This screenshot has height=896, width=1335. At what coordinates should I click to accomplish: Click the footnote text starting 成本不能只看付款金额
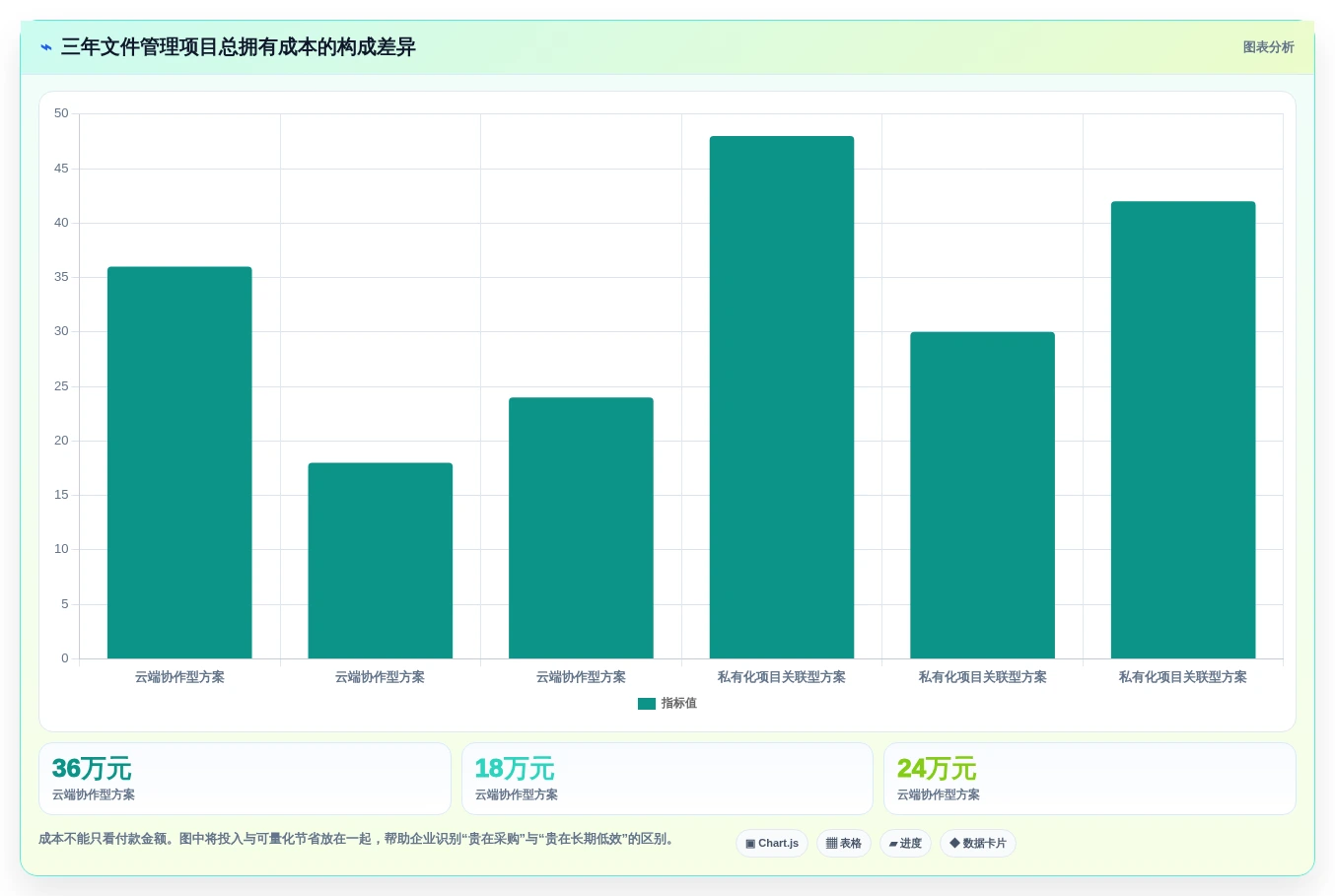359,840
